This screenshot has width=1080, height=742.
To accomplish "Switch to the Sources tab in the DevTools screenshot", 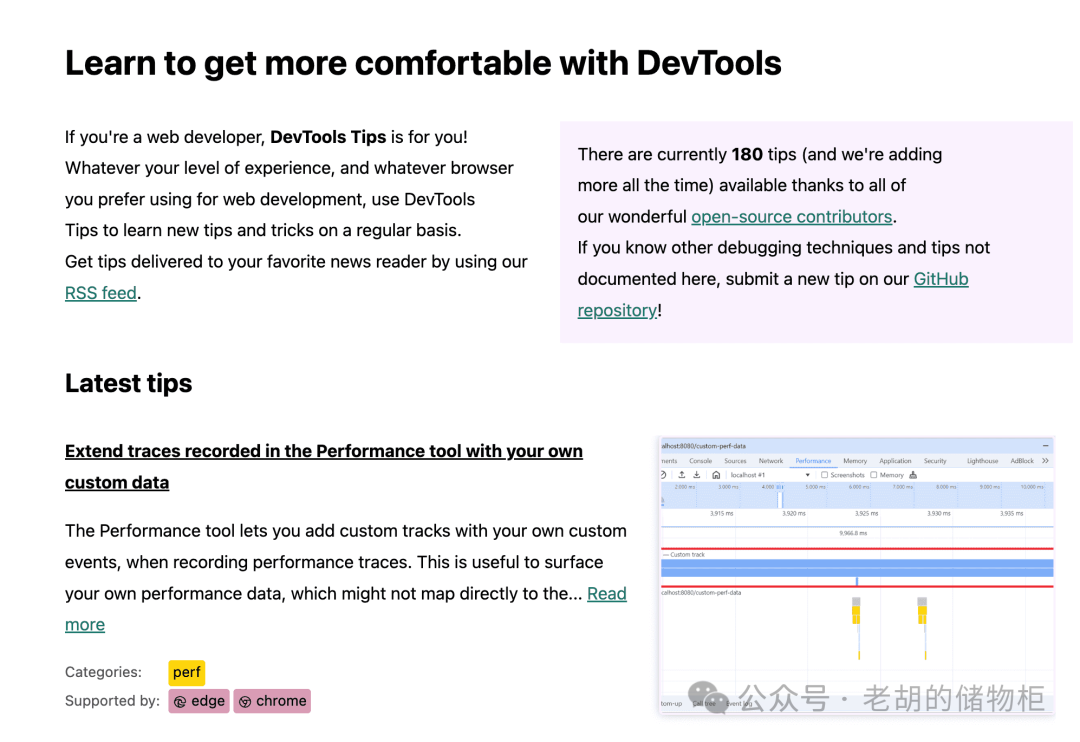I will point(735,461).
